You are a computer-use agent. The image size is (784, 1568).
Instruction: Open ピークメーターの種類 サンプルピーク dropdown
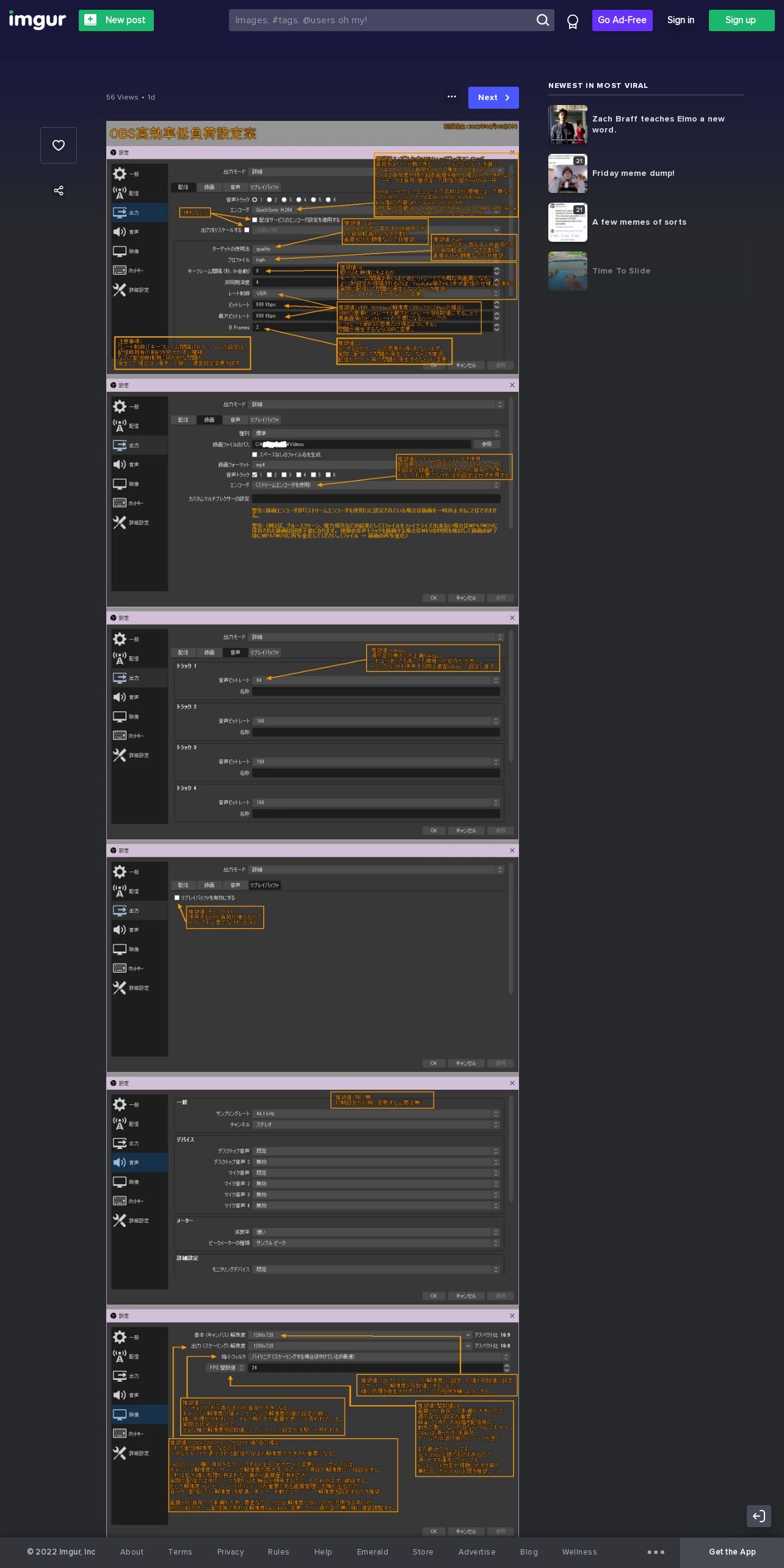tap(377, 1243)
